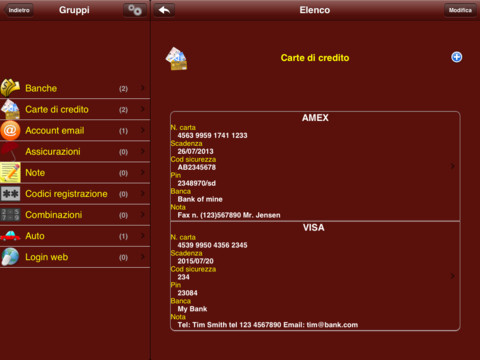The height and width of the screenshot is (360, 480).
Task: Click card number 4539 9950 4356 2345
Action: coord(212,245)
